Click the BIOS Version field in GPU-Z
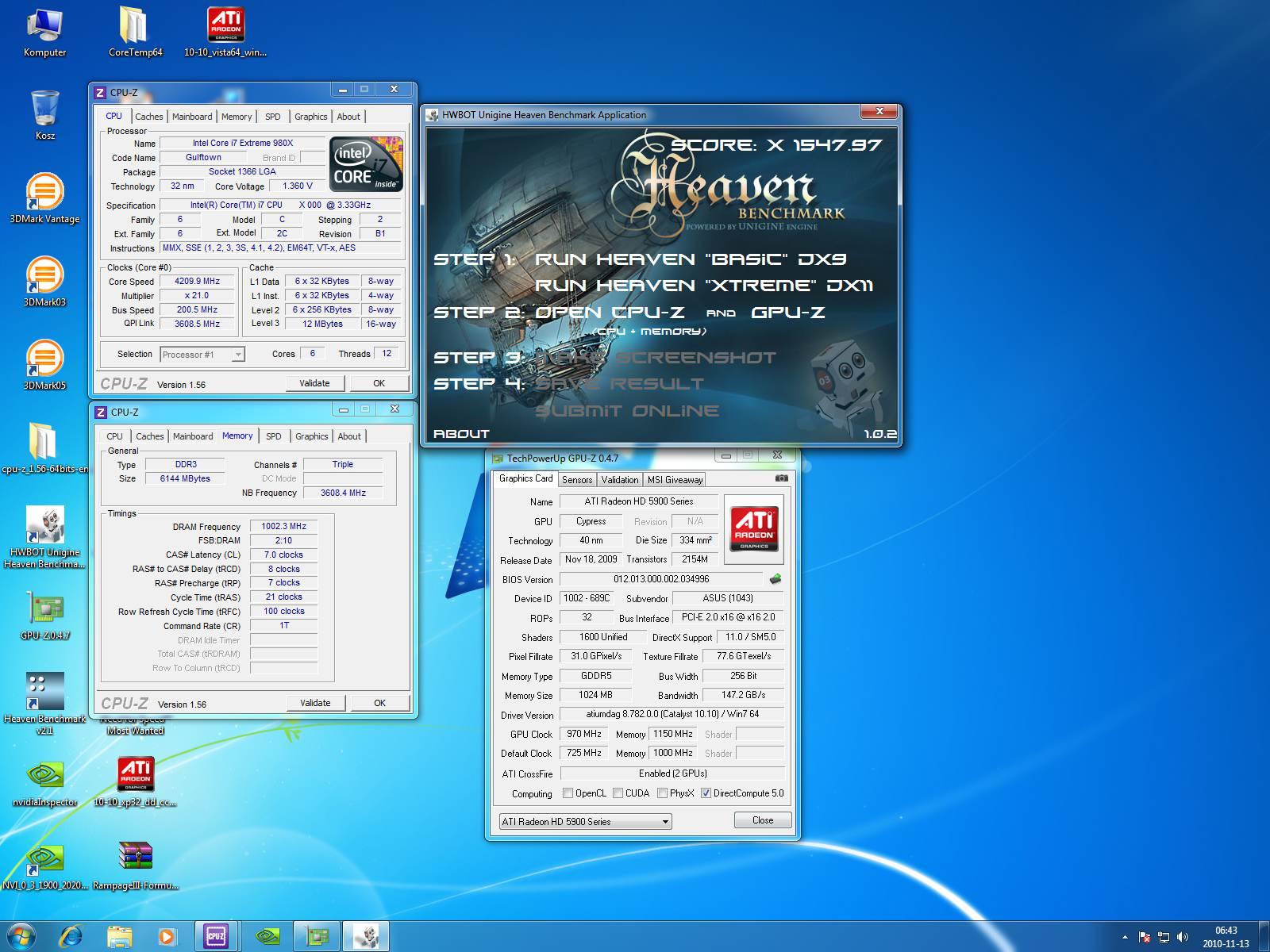This screenshot has width=1270, height=952. [x=661, y=579]
